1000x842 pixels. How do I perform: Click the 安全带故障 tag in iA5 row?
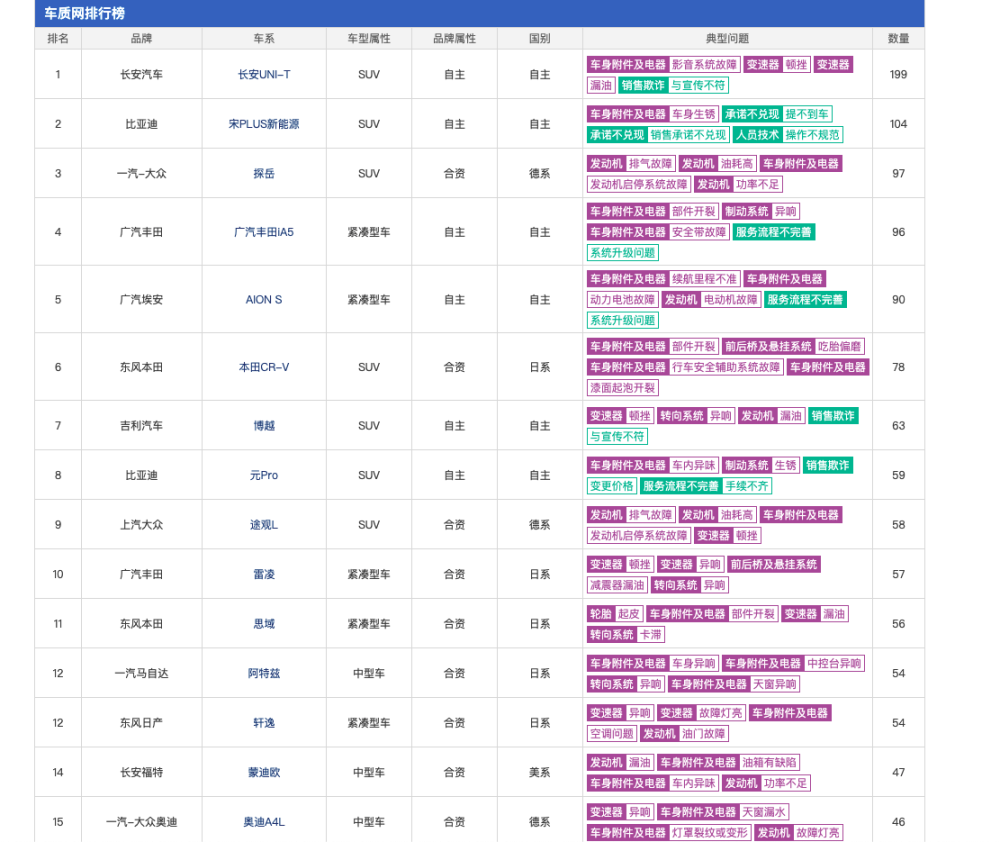pyautogui.click(x=699, y=233)
